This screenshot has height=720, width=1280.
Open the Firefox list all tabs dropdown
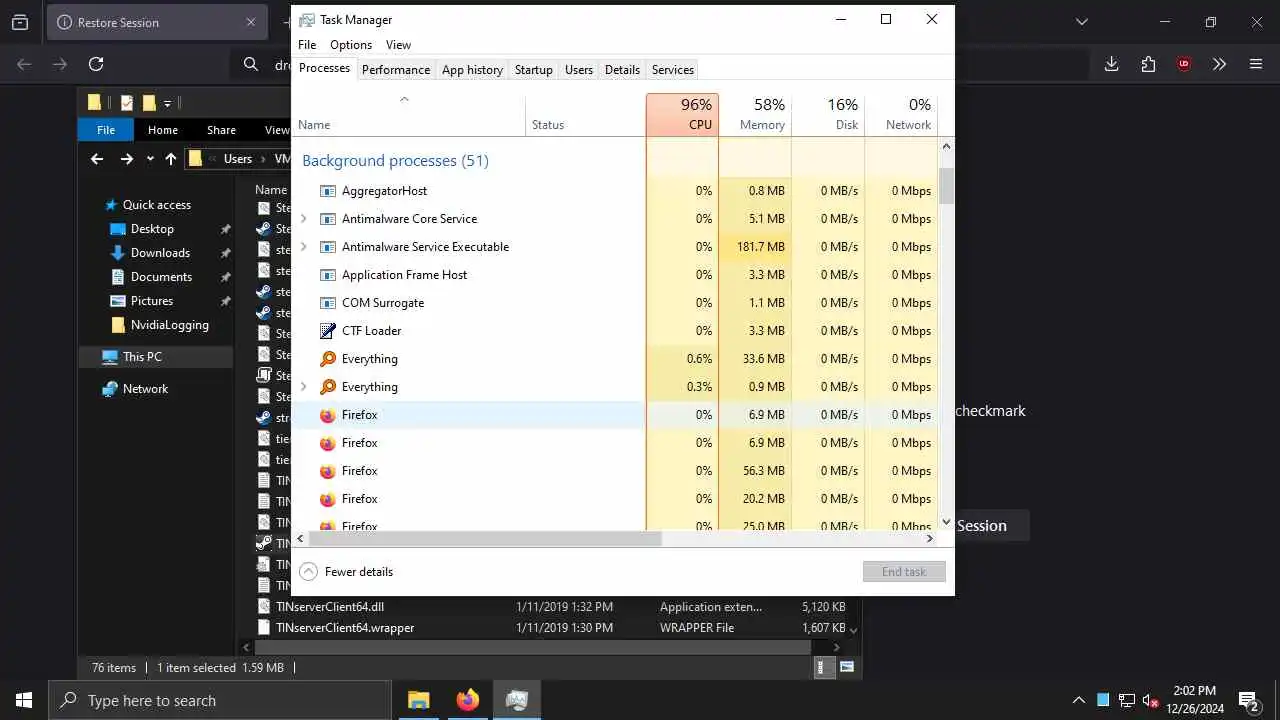coord(1081,22)
